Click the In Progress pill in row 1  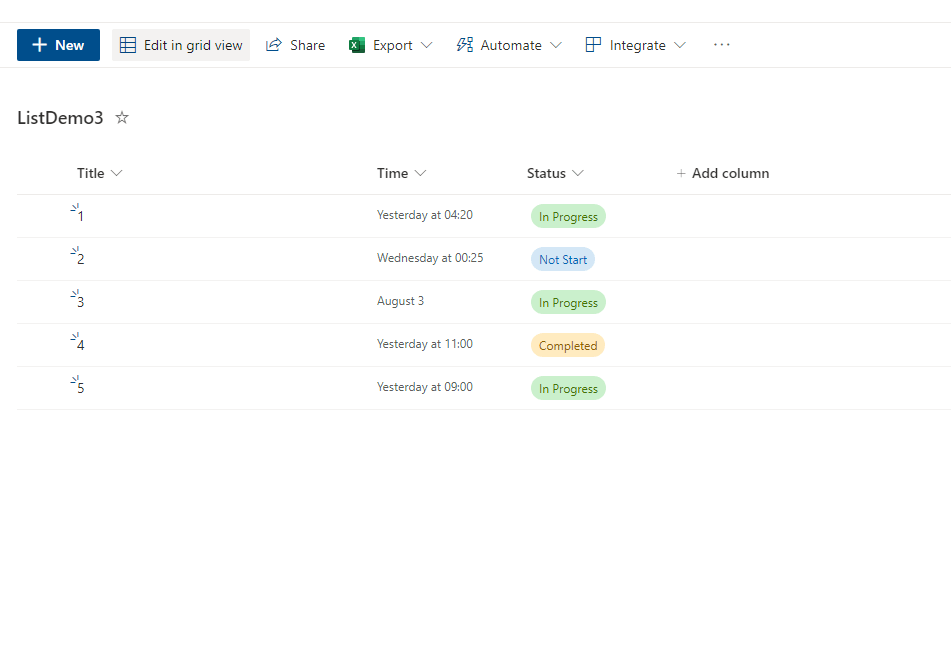pos(568,217)
